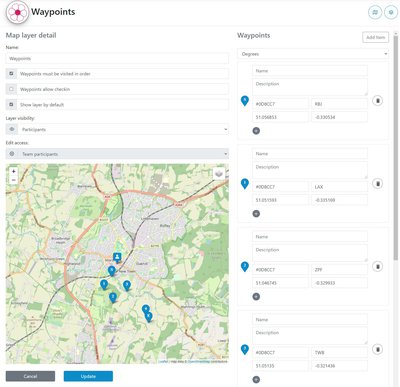The height and width of the screenshot is (387, 400).
Task: Click the Description box of TWB waypoint
Action: (x=310, y=336)
